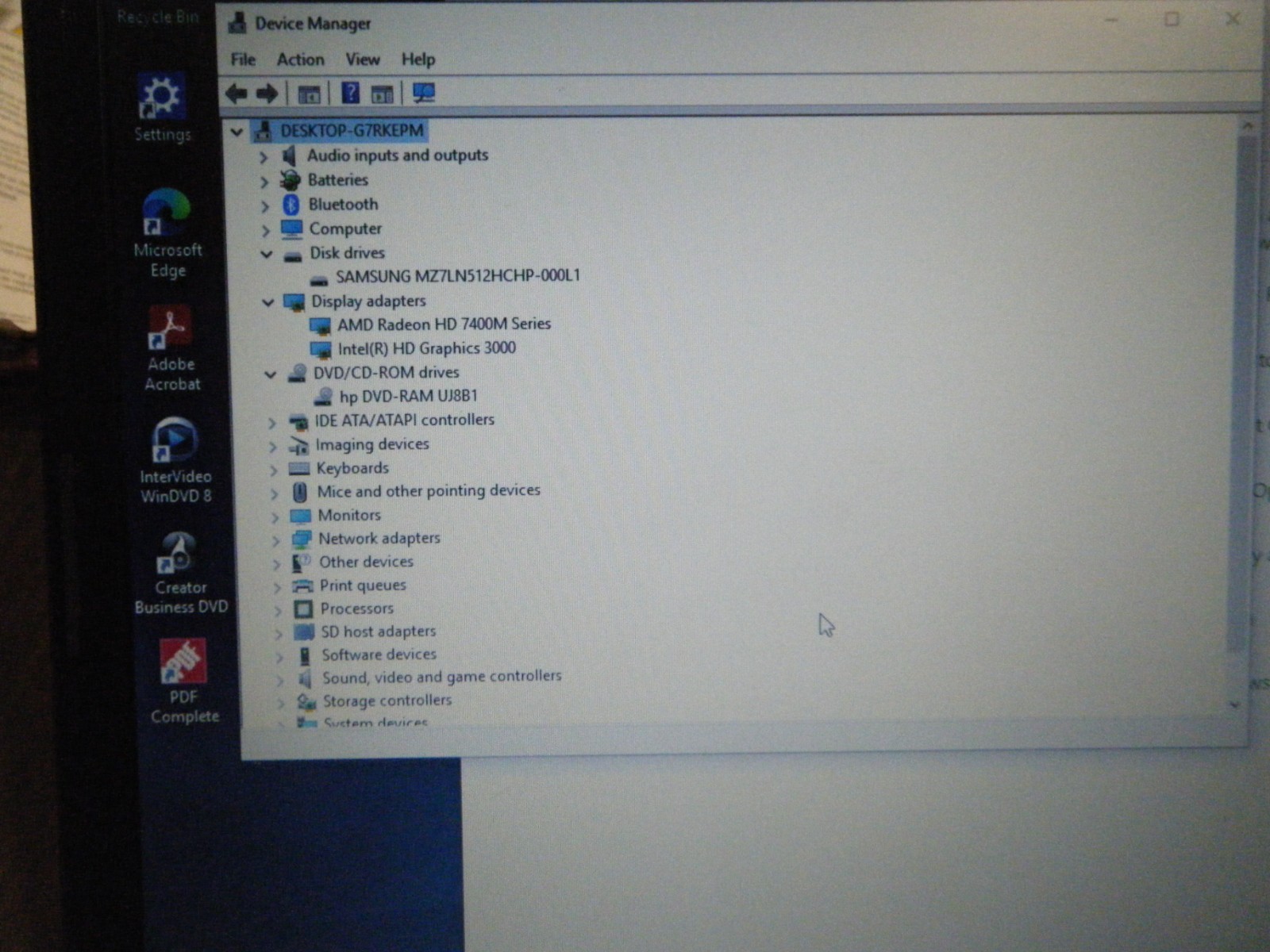1270x952 pixels.
Task: Click Scan for hardware changes monitor icon
Action: pyautogui.click(x=424, y=94)
